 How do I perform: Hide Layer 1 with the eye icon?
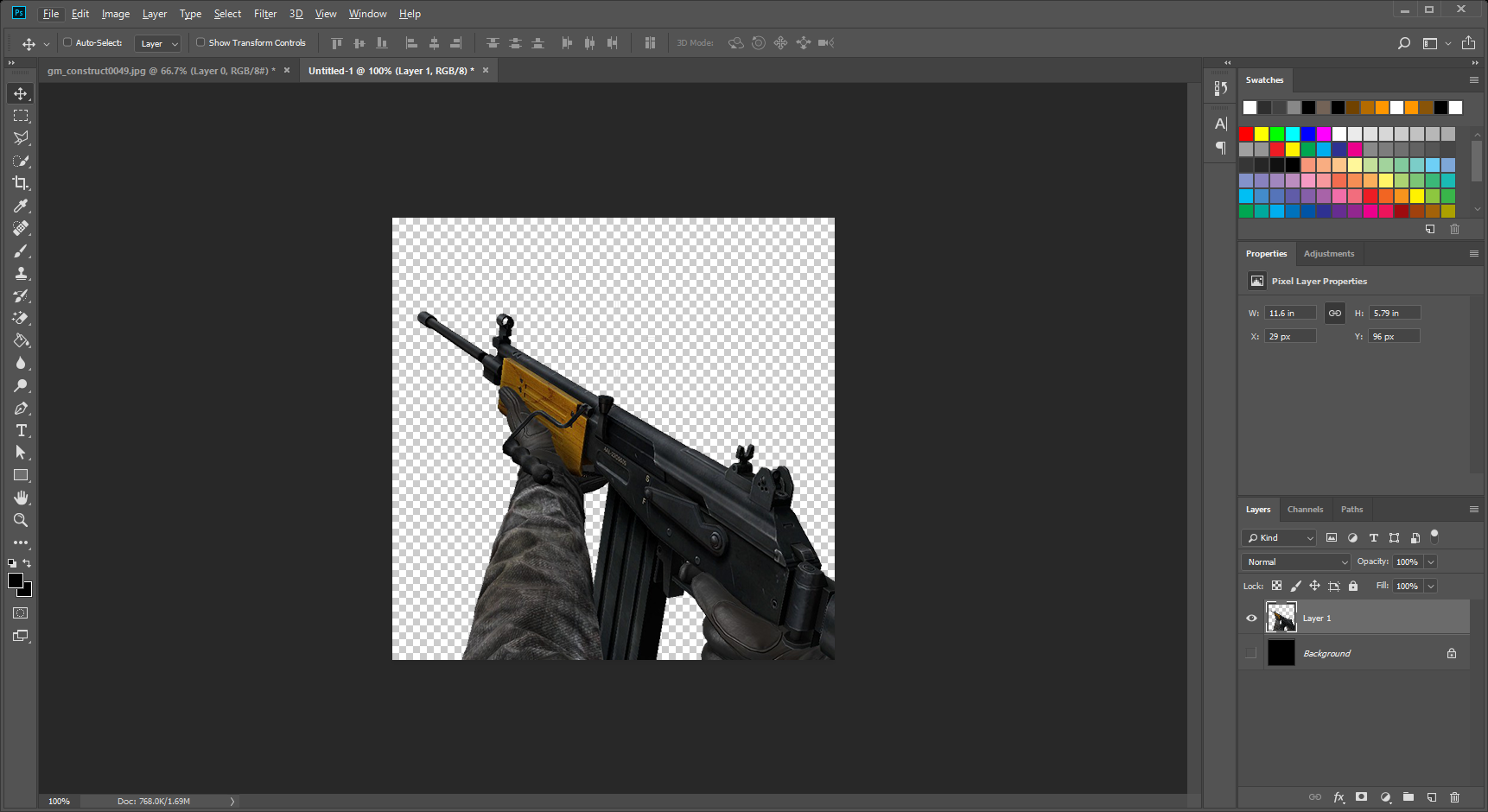pyautogui.click(x=1251, y=619)
